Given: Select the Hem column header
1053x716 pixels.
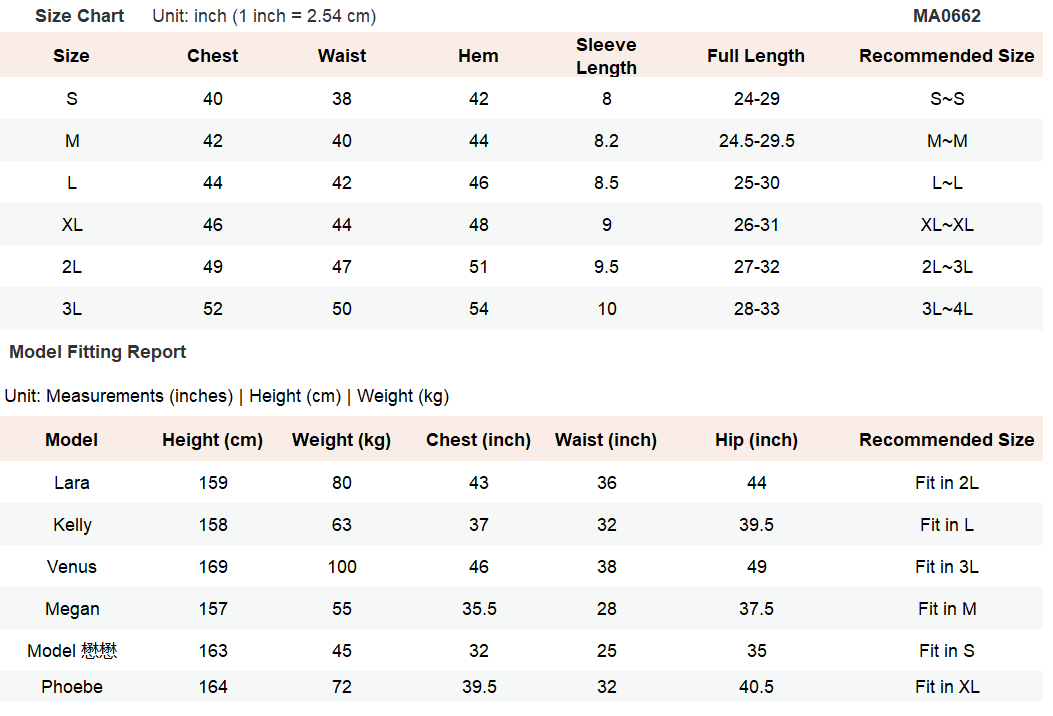Looking at the screenshot, I should point(478,56).
